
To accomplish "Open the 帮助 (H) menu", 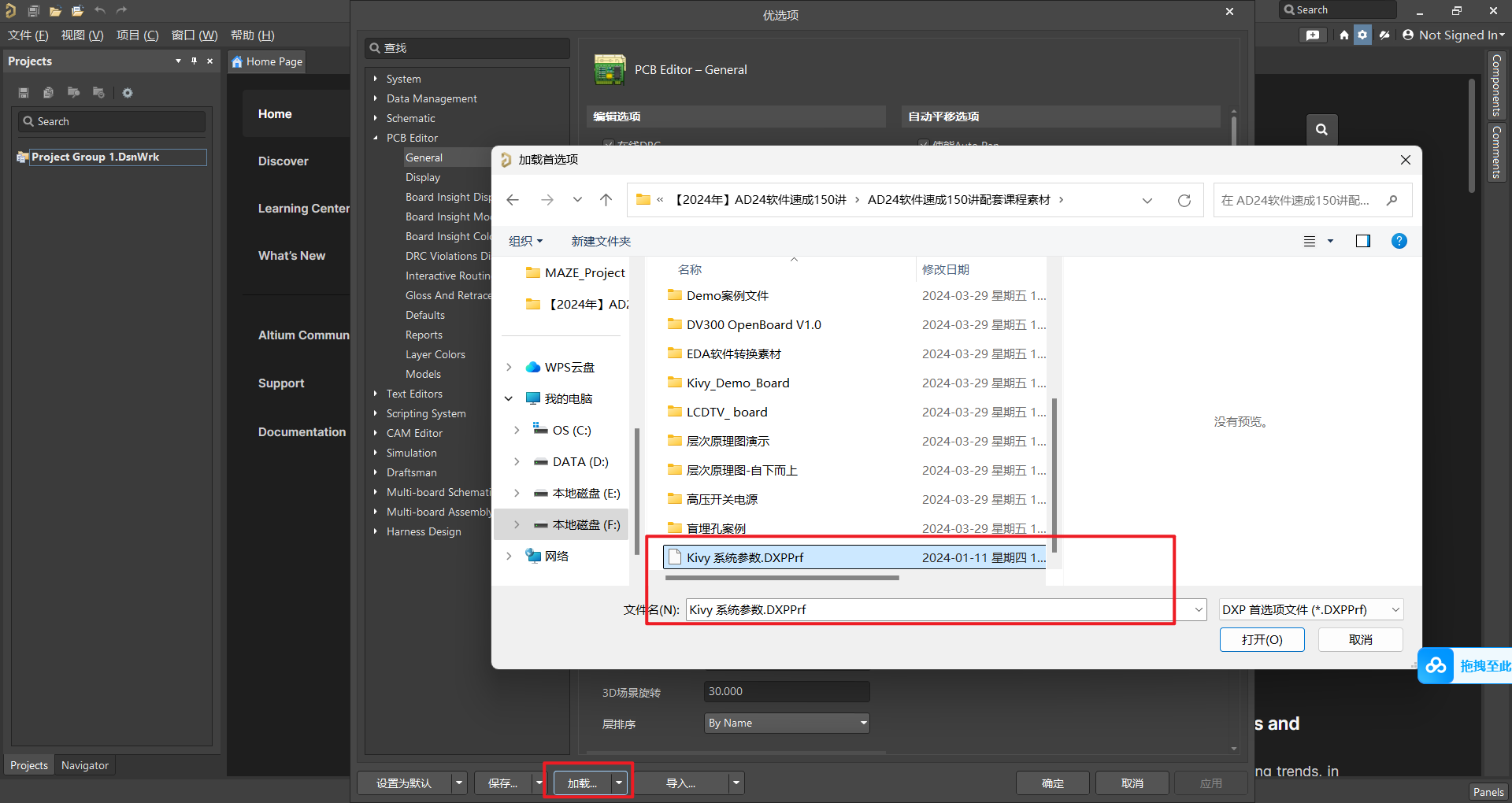I will pos(253,35).
